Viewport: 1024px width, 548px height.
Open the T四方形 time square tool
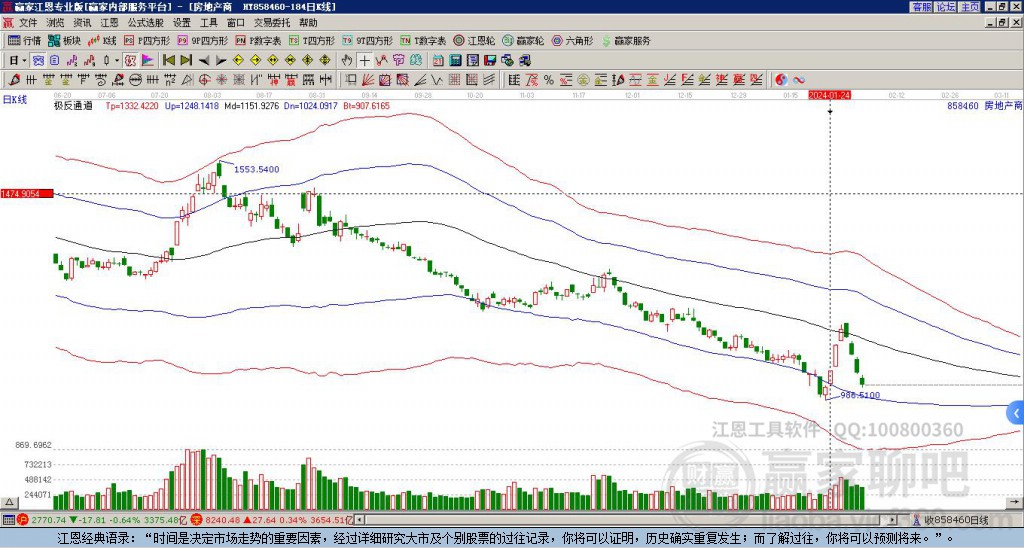pyautogui.click(x=312, y=40)
